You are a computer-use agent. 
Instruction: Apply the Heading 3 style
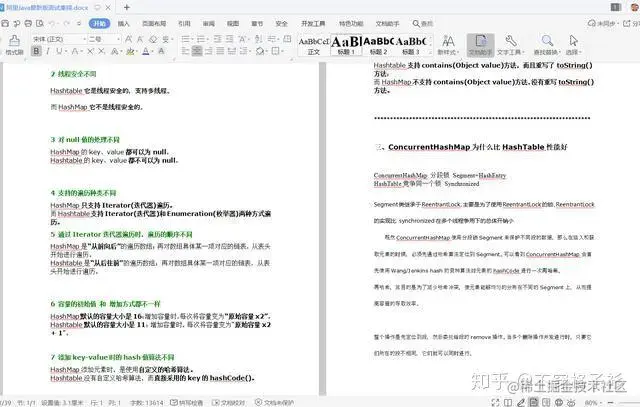coord(411,45)
